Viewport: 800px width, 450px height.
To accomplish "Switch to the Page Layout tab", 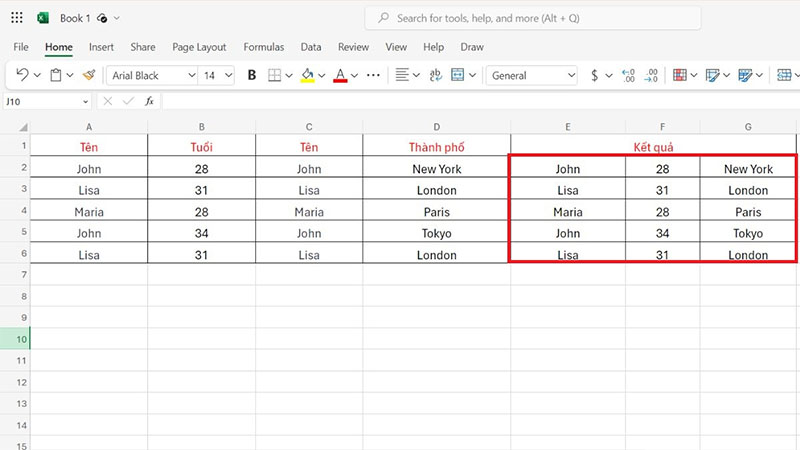I will pyautogui.click(x=199, y=47).
